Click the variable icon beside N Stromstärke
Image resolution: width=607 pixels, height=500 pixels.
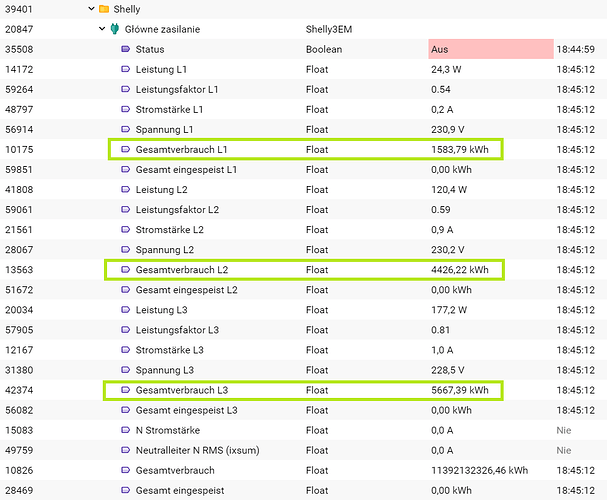click(x=125, y=430)
